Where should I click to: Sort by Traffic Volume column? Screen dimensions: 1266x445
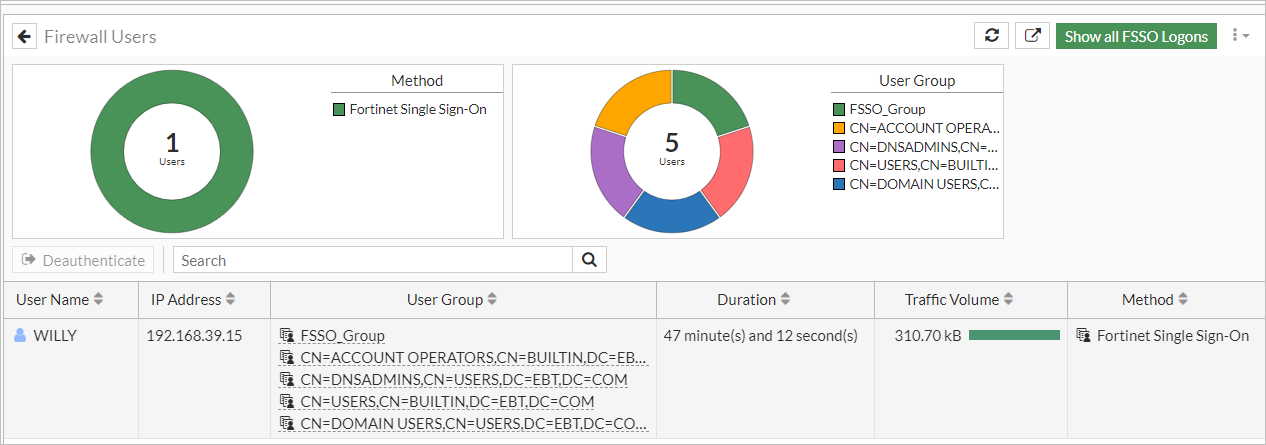point(959,300)
